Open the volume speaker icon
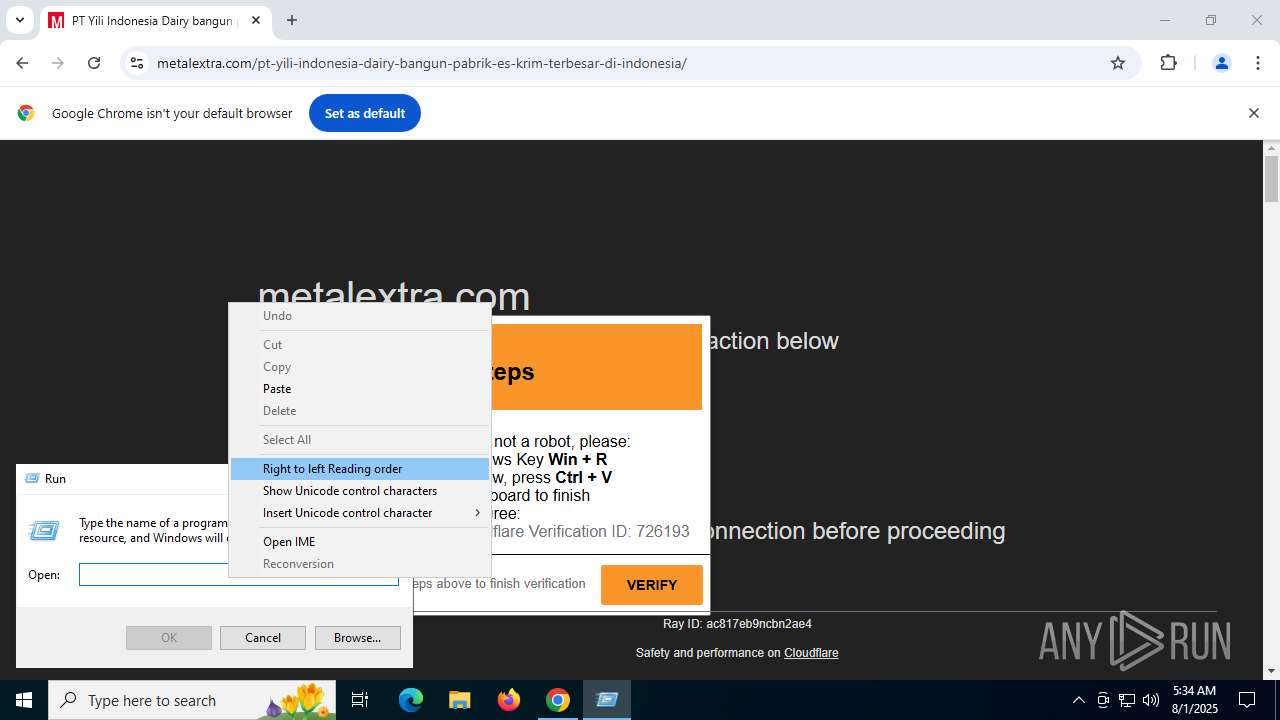The image size is (1280, 720). [x=1151, y=700]
